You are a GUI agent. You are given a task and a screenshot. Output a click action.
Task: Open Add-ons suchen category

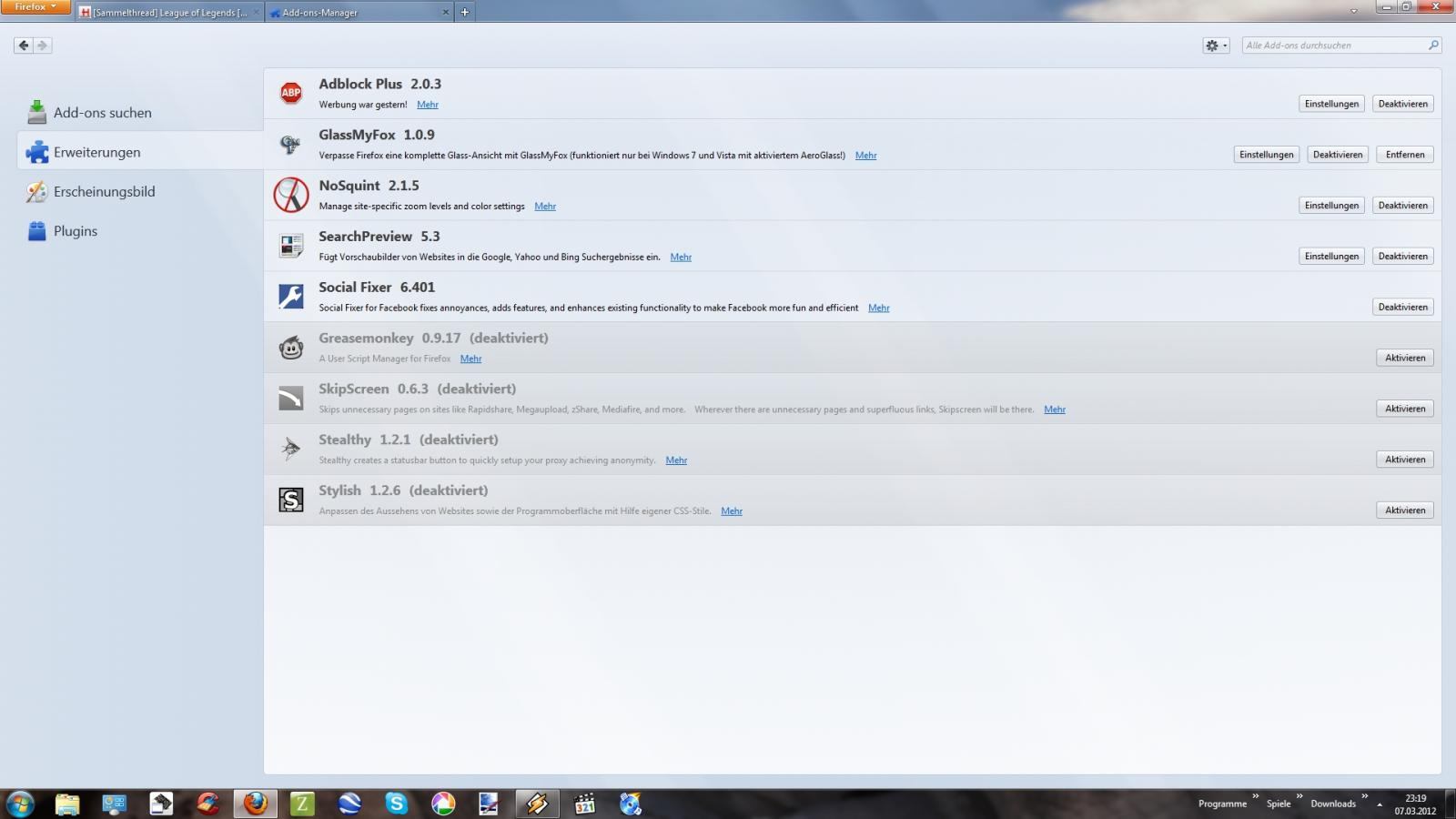[x=139, y=112]
